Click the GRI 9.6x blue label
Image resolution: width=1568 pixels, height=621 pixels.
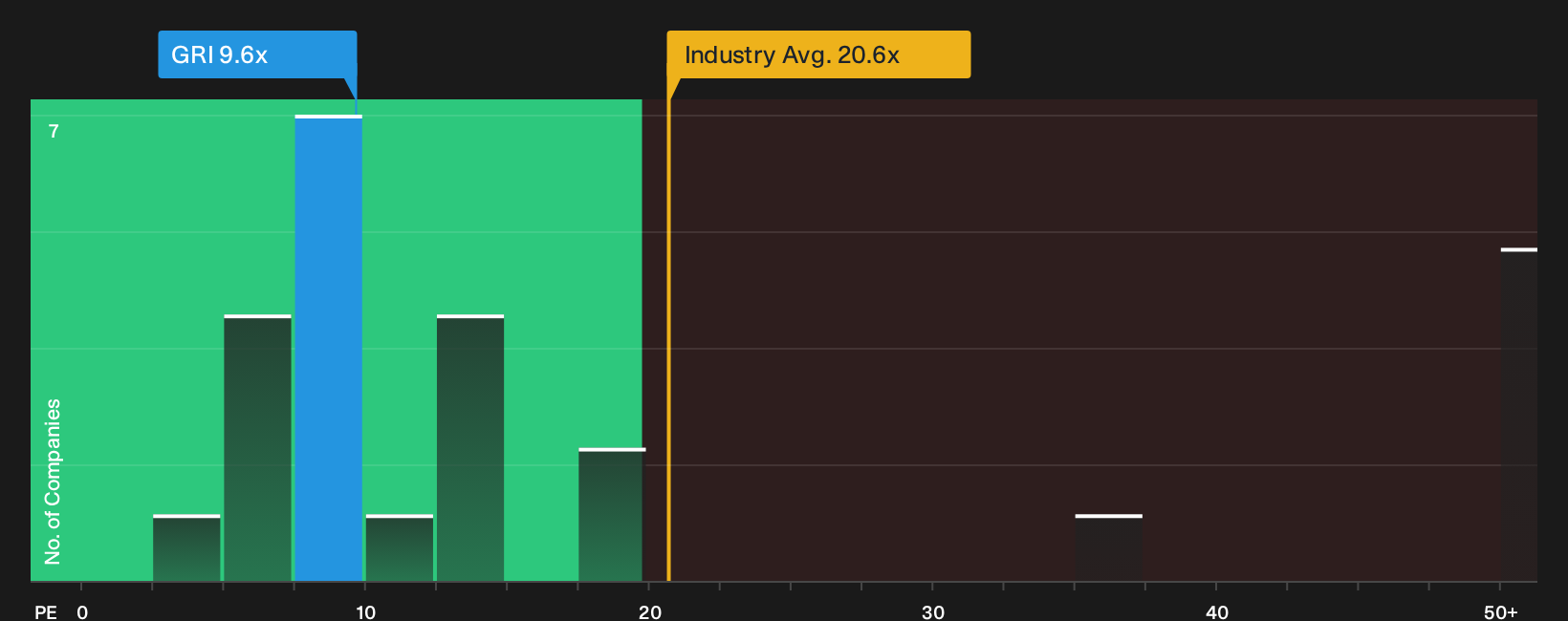(257, 54)
